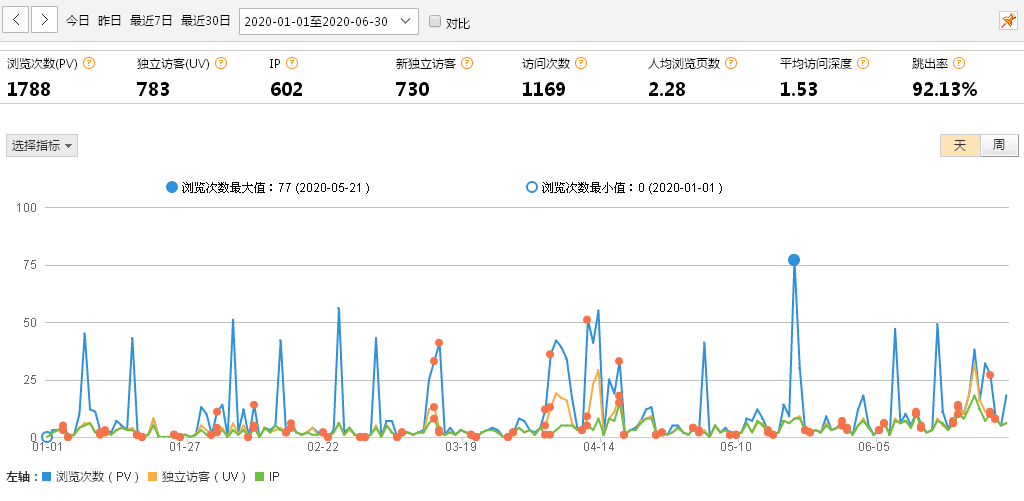Click the 跳出率 value 92.13%
The width and height of the screenshot is (1024, 501).
click(x=944, y=89)
